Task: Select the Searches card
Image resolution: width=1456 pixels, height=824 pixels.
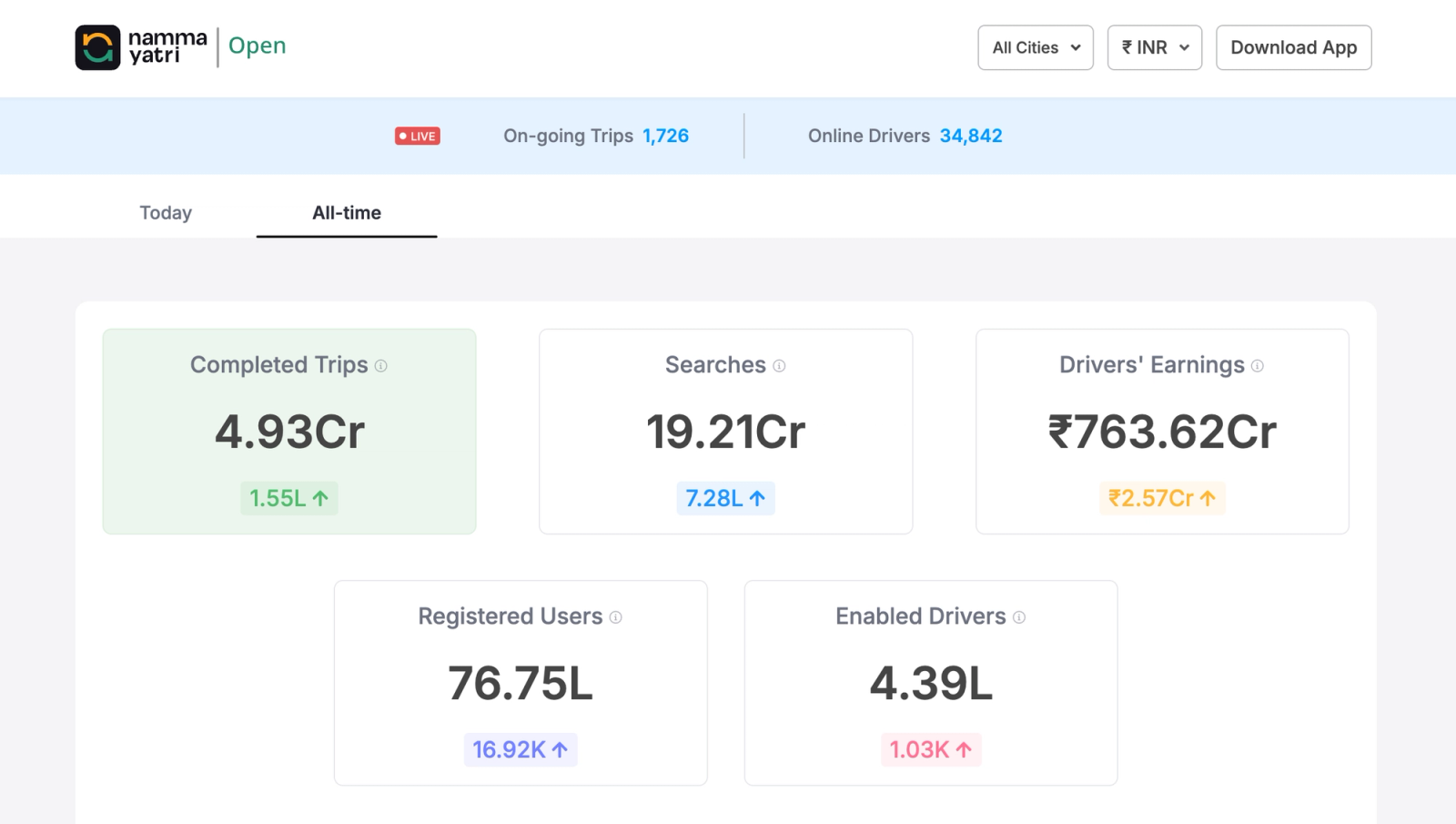Action: coord(726,432)
